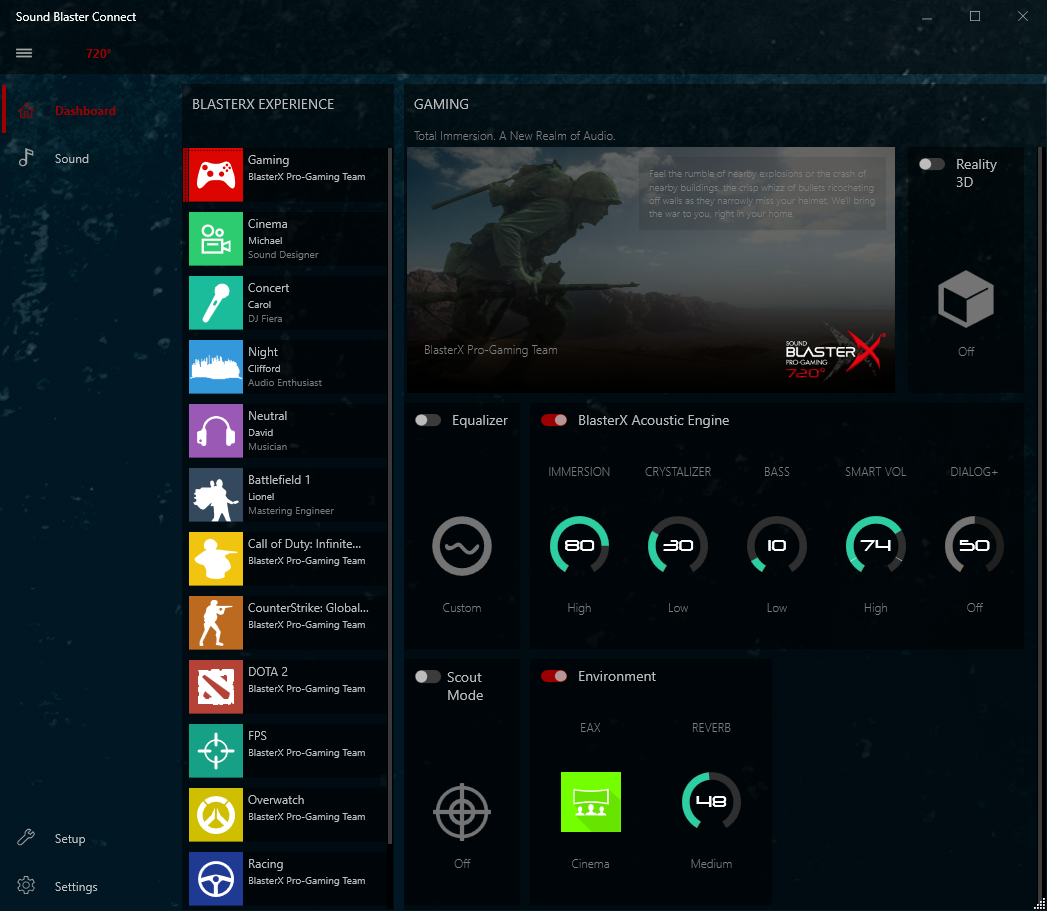Open the Custom equalizer wave icon
Viewport: 1047px width, 911px height.
point(461,546)
